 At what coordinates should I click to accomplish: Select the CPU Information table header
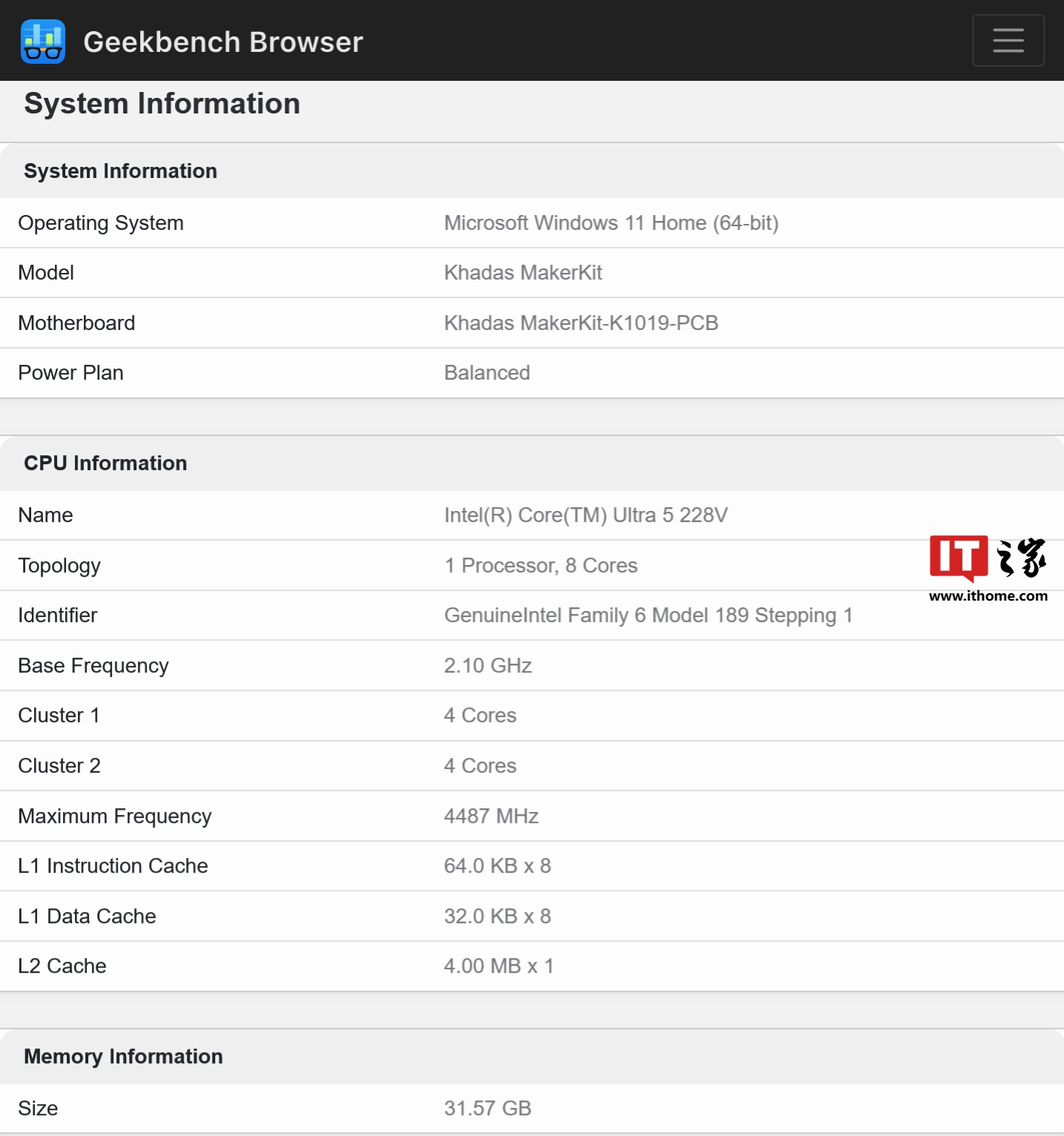106,463
